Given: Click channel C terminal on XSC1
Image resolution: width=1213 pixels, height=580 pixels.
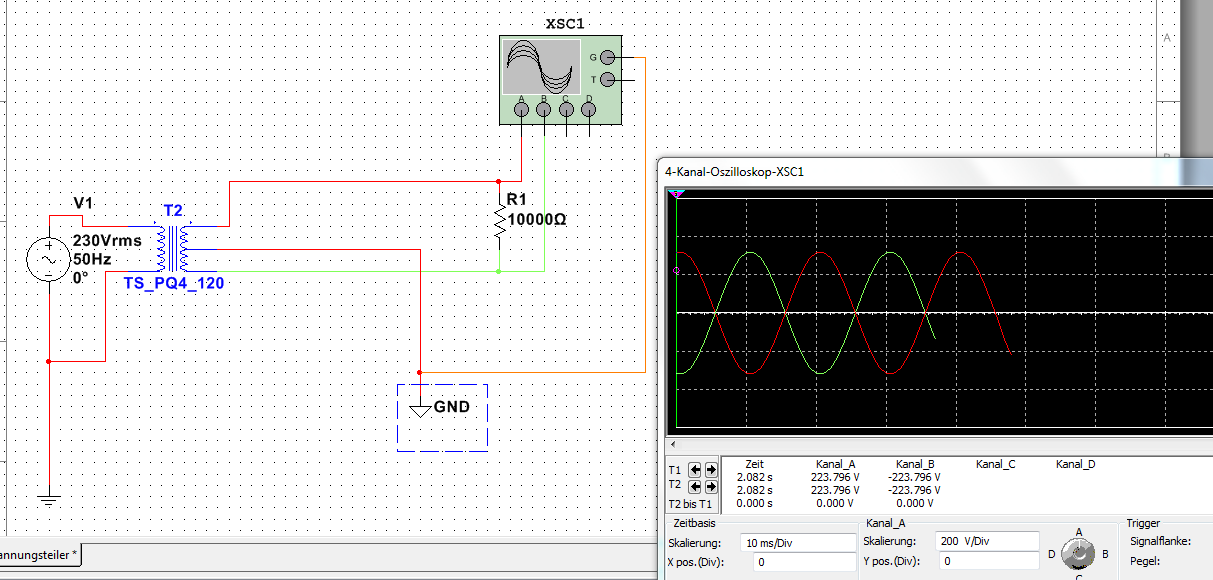Looking at the screenshot, I should (x=567, y=110).
